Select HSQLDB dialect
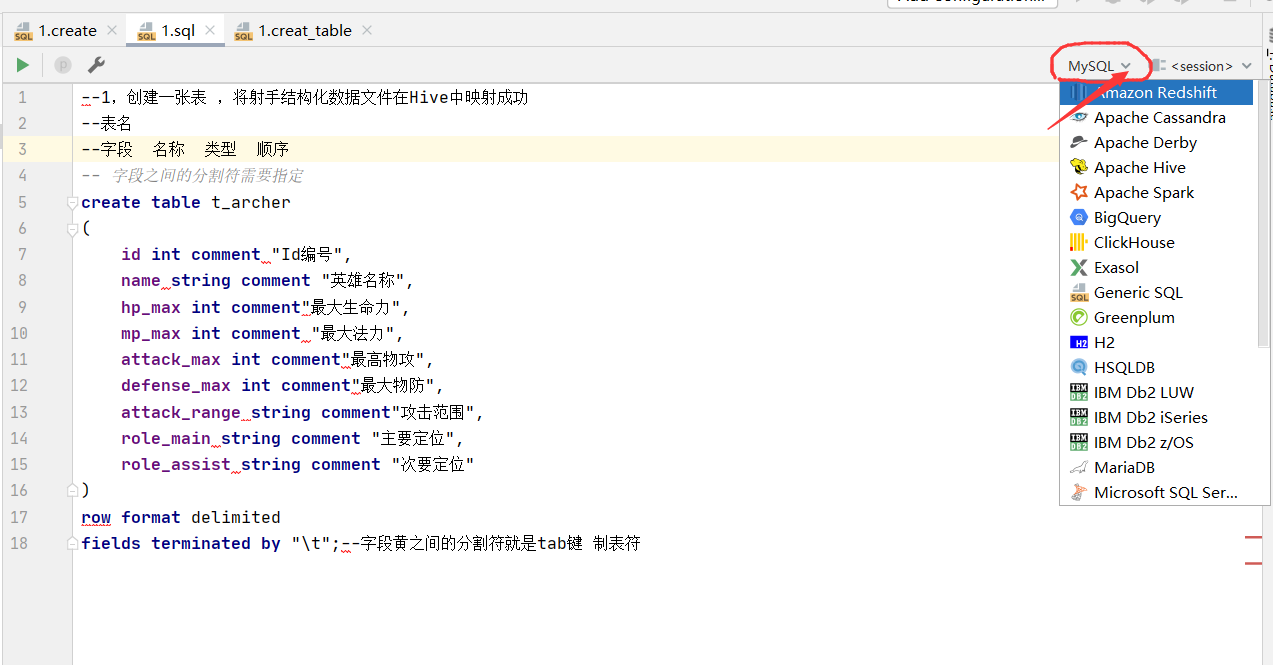Viewport: 1273px width, 665px height. coord(1156,367)
